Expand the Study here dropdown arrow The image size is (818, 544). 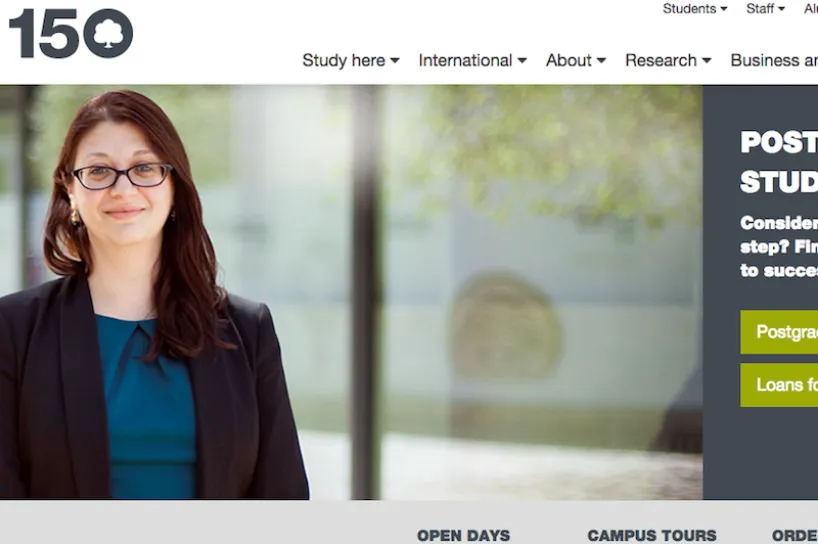coord(395,61)
